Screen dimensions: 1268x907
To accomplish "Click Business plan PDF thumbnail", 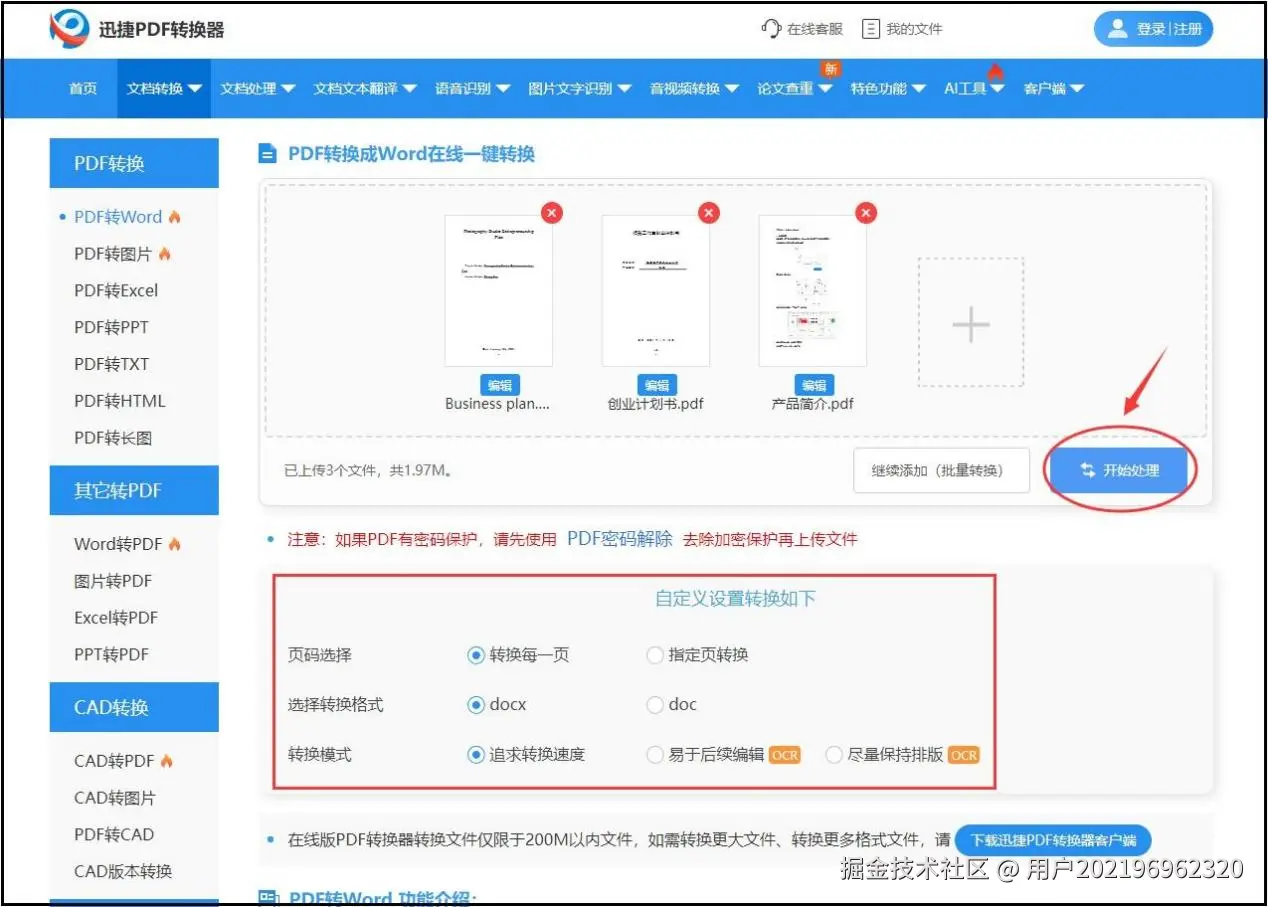I will [x=498, y=291].
